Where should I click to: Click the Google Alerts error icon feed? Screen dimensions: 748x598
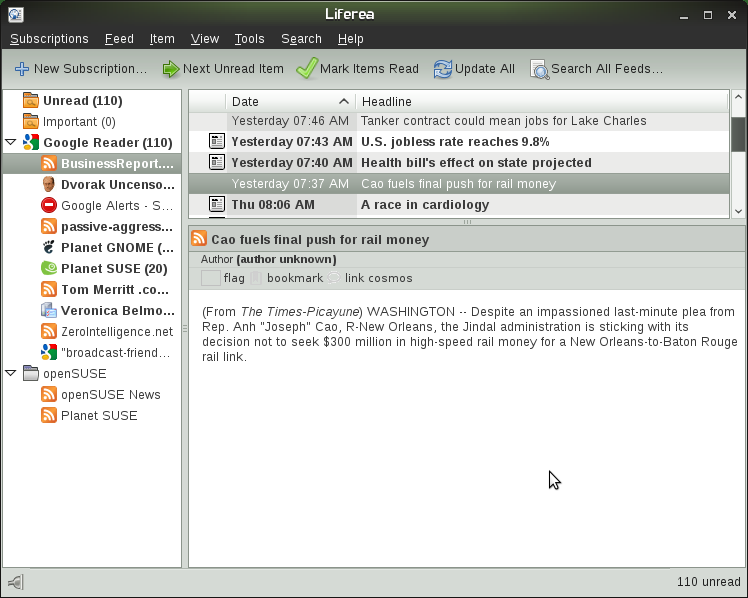click(x=49, y=205)
